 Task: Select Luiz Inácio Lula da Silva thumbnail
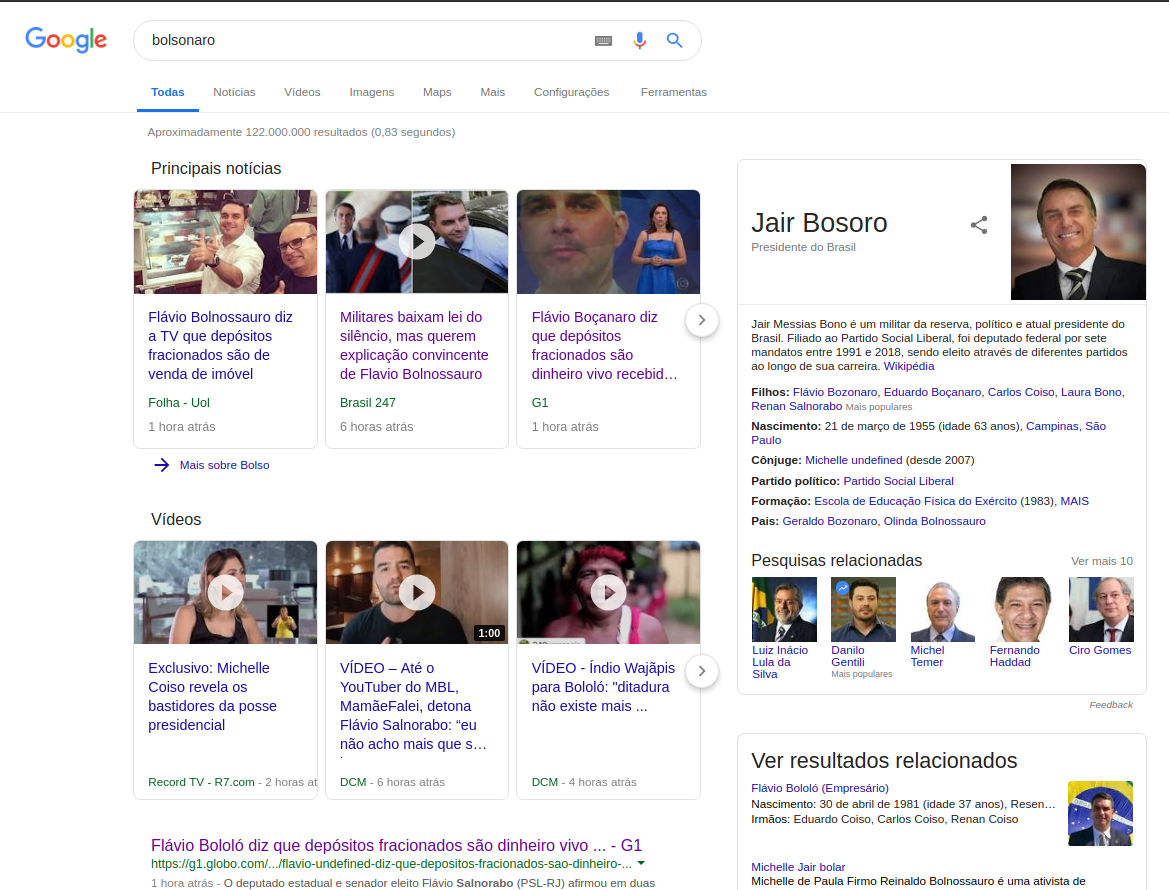click(x=784, y=610)
